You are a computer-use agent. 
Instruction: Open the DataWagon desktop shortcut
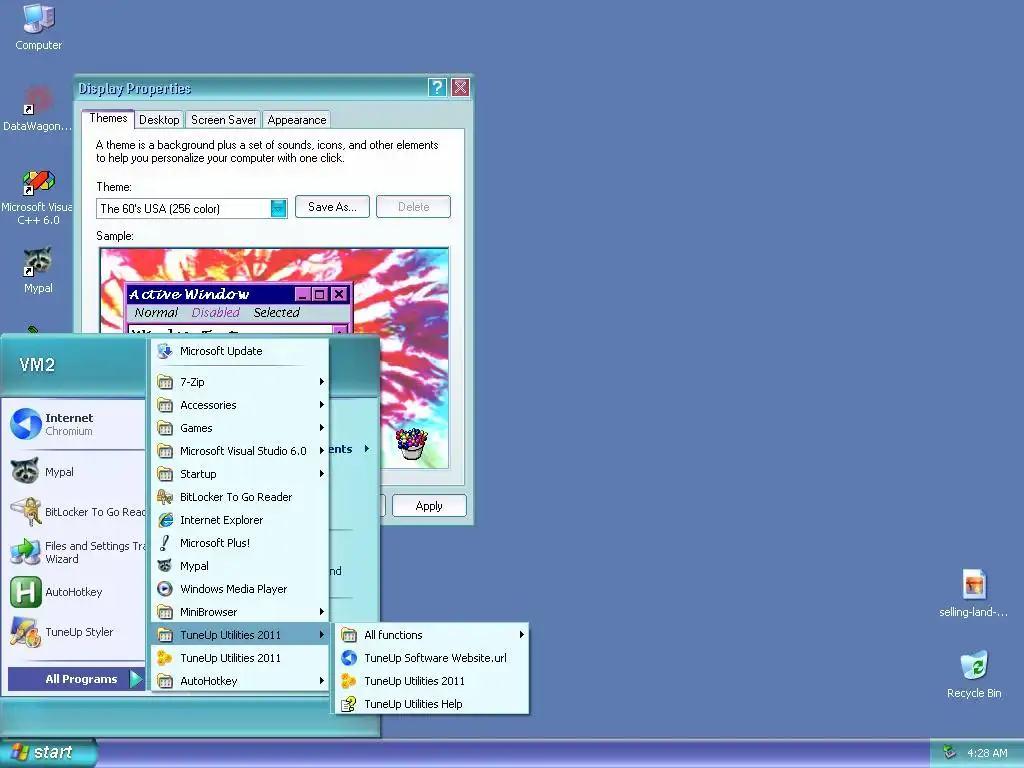(37, 108)
